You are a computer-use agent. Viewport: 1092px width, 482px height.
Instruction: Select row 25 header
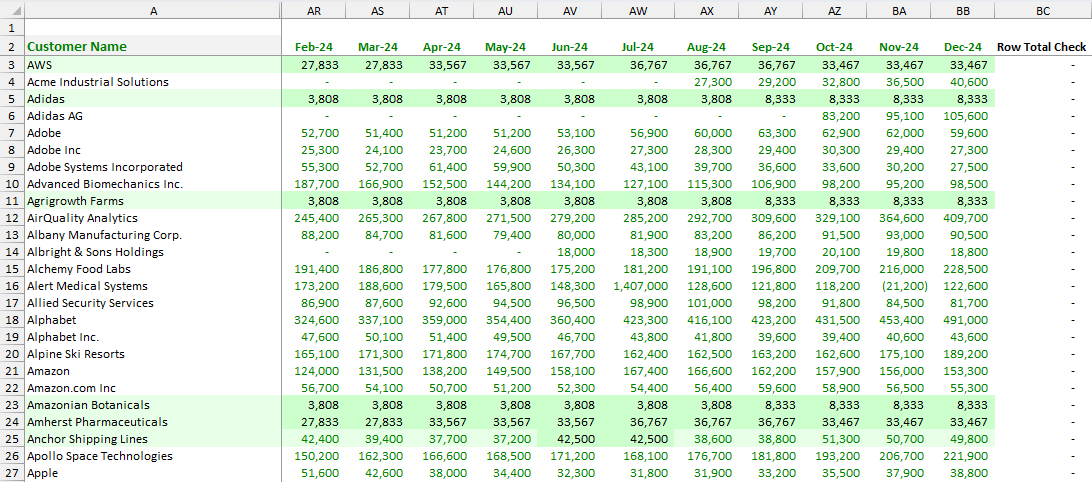[x=13, y=439]
